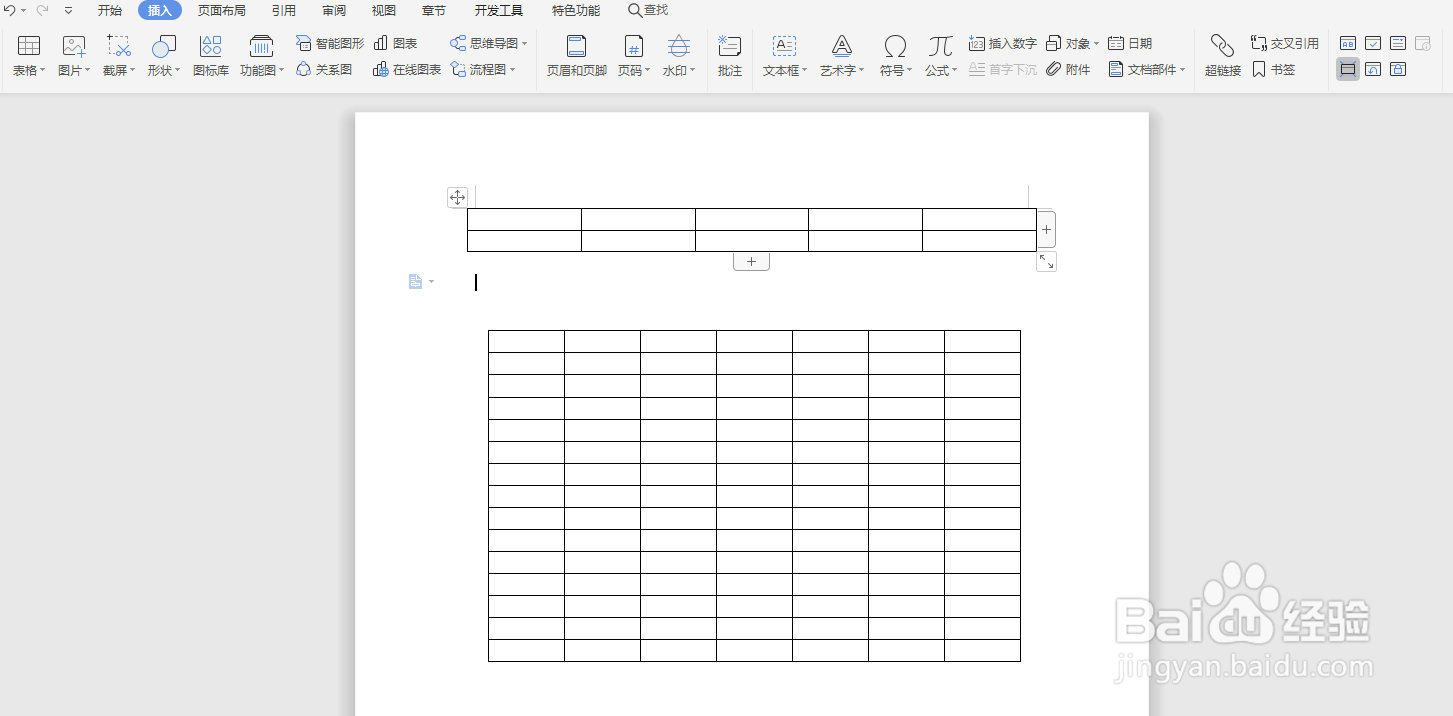Switch to the 开始 tab

pos(110,10)
